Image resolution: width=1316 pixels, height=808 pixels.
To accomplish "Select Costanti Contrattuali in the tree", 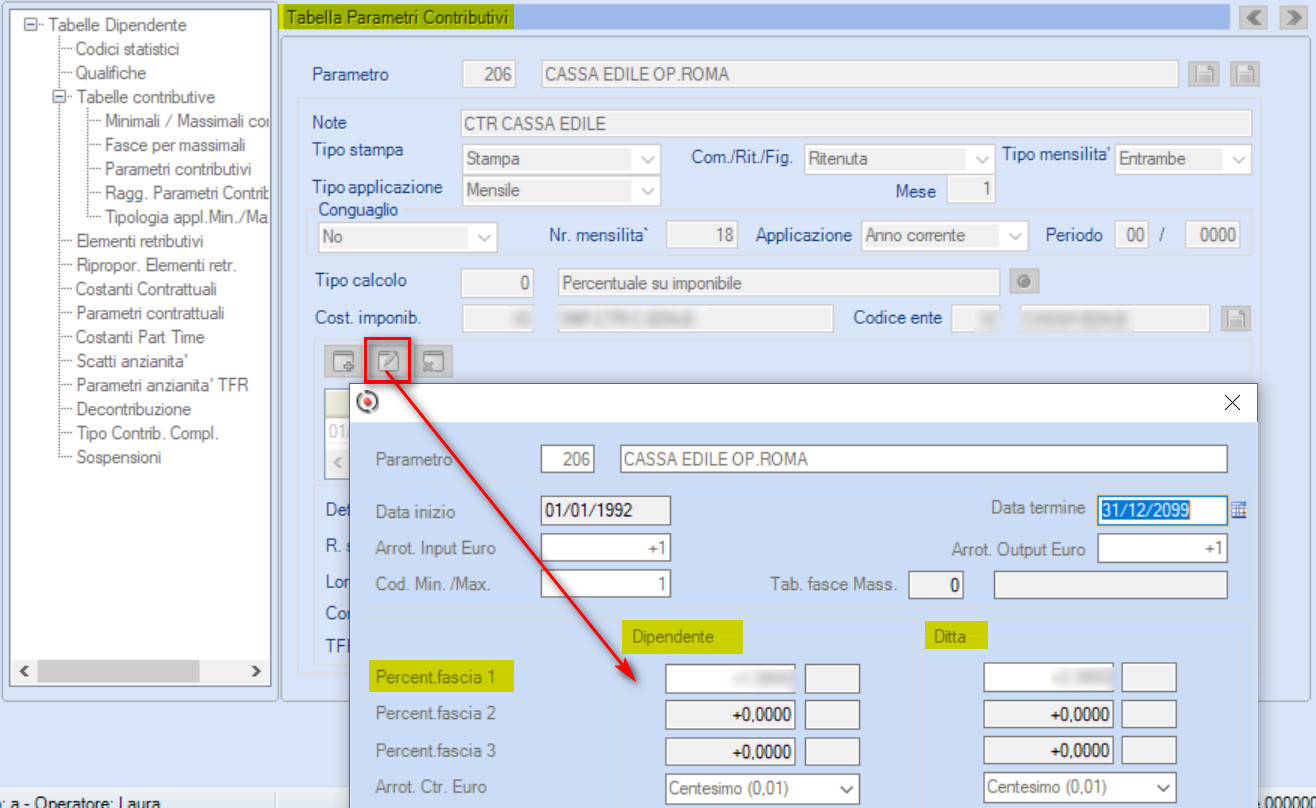I will [146, 289].
